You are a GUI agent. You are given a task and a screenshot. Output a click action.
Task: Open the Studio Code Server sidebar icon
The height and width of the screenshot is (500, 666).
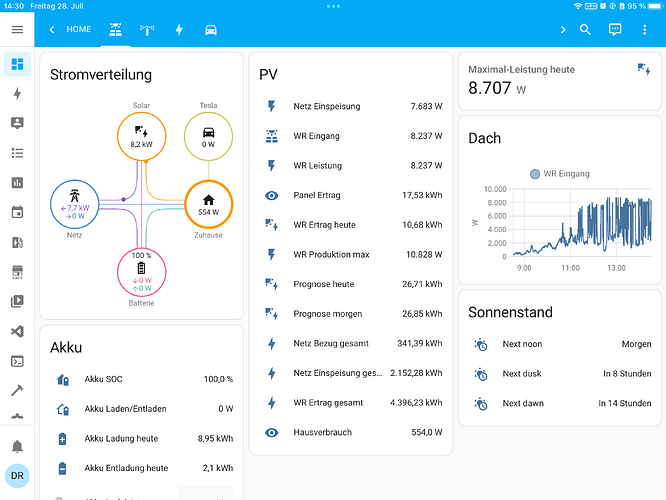pyautogui.click(x=17, y=331)
